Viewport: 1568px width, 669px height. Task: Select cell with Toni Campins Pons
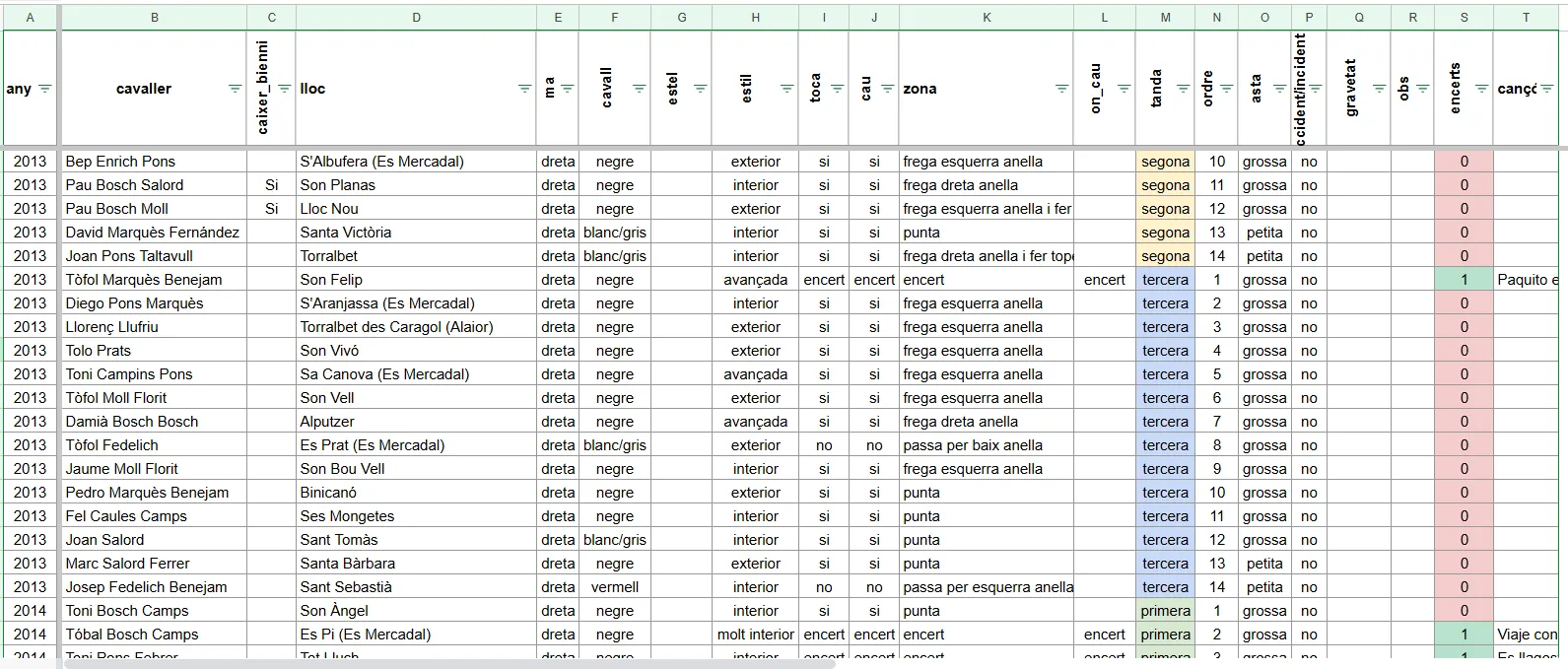pos(154,374)
